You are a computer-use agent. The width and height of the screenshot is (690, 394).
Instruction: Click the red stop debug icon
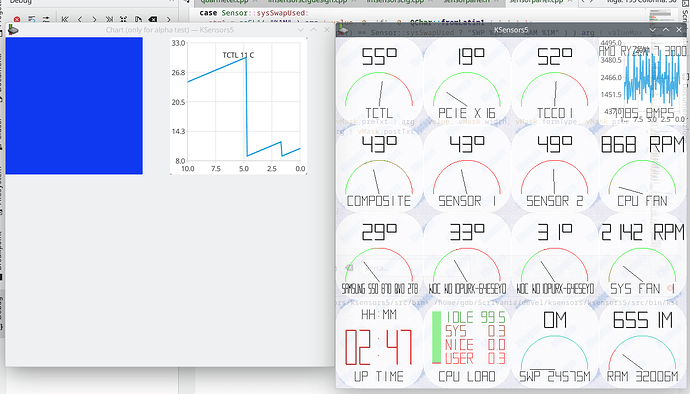[17, 19]
